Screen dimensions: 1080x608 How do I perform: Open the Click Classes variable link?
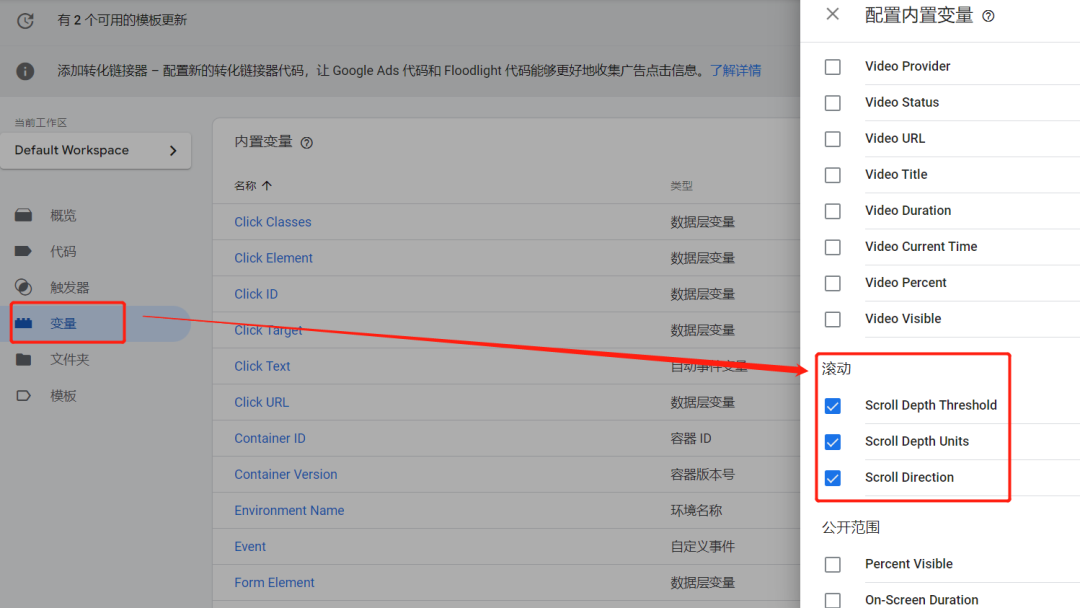272,222
